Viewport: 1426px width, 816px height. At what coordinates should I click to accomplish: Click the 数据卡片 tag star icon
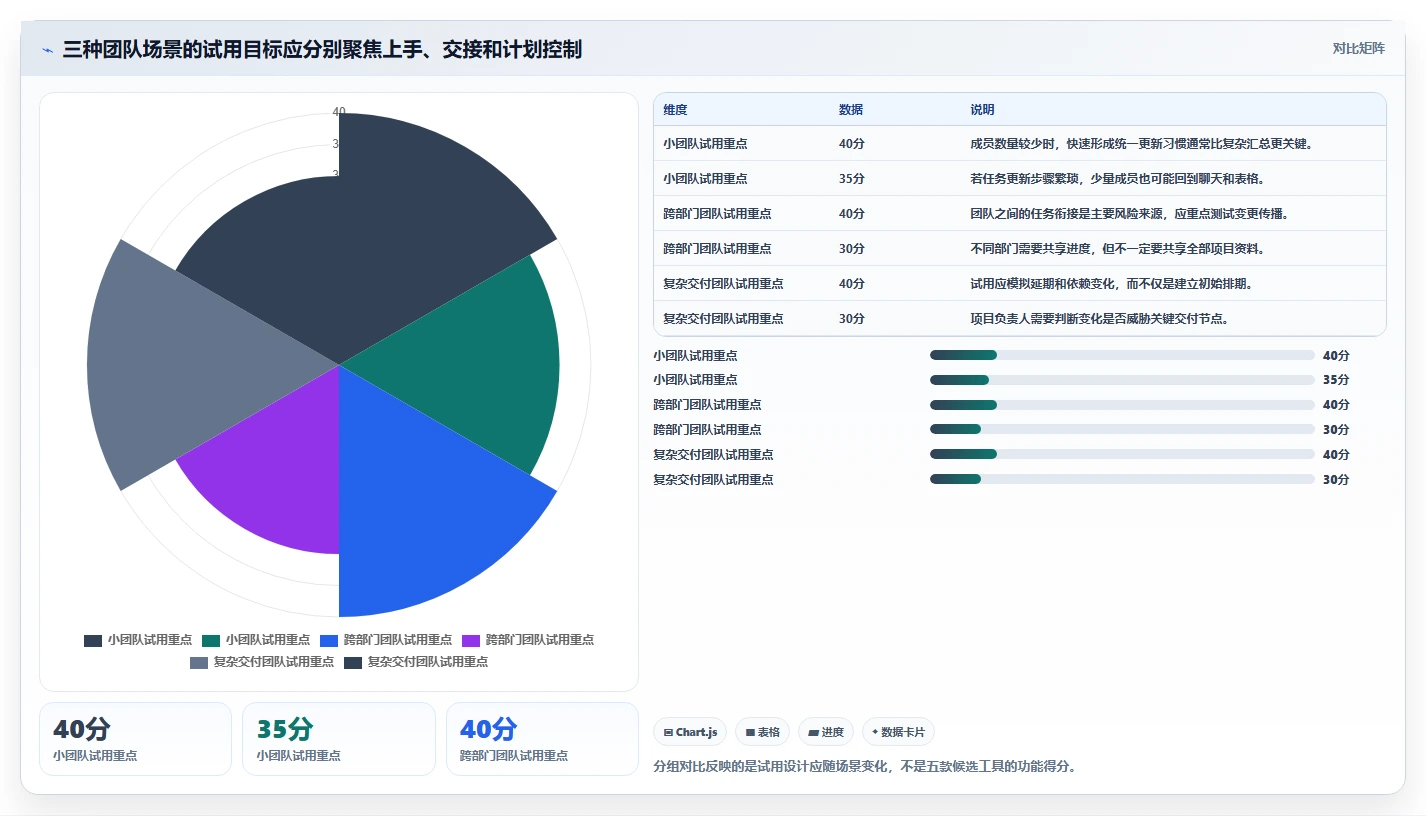coord(874,732)
